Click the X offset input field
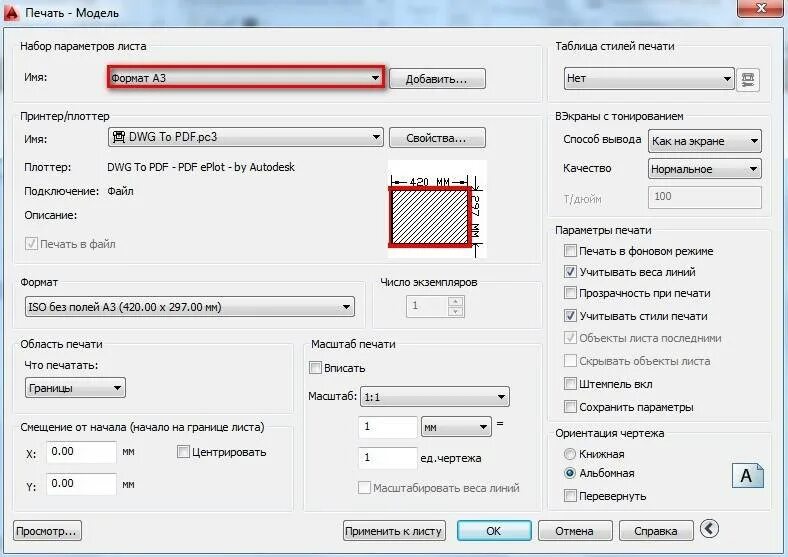Image resolution: width=788 pixels, height=557 pixels. tap(81, 452)
